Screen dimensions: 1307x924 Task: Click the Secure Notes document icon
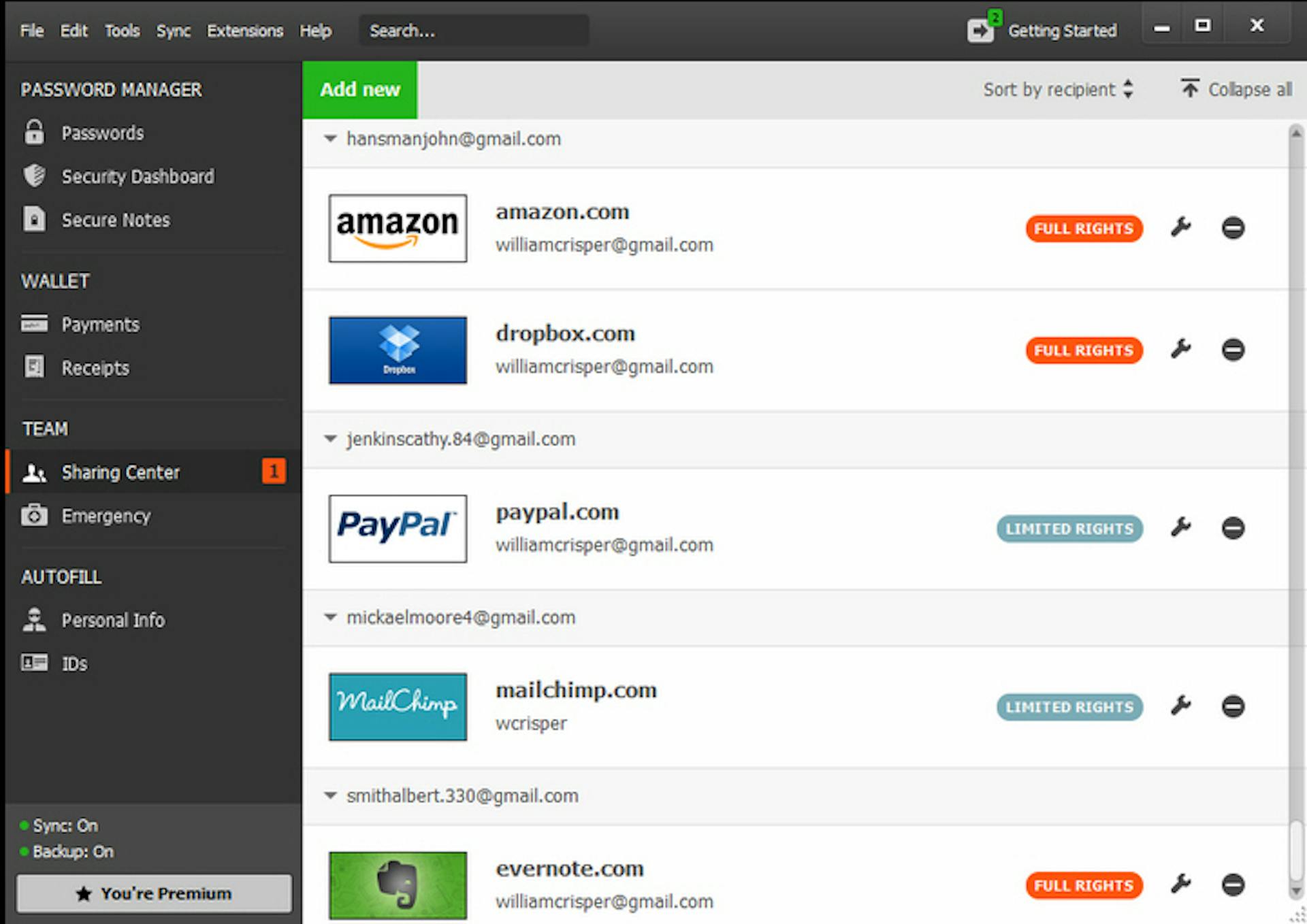pos(34,219)
